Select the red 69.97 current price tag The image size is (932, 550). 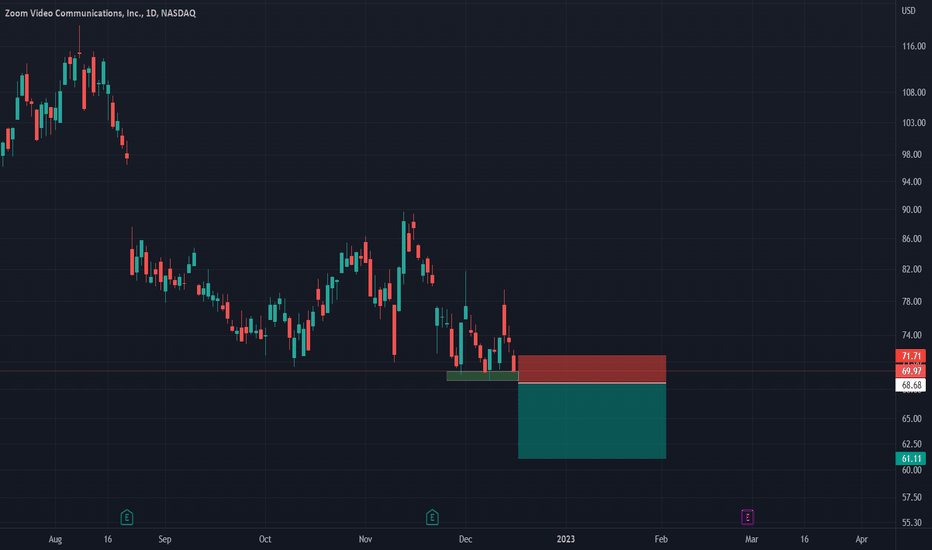coord(911,371)
